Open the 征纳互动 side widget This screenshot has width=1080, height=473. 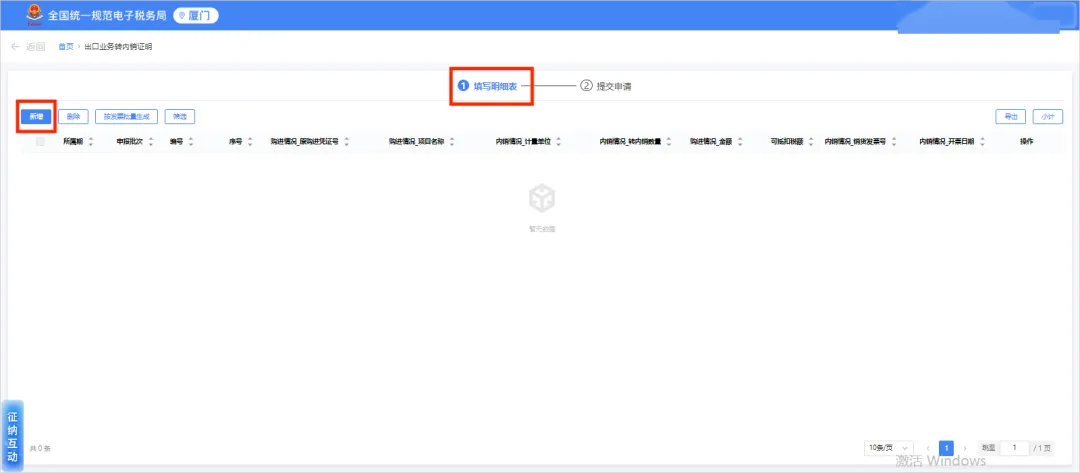pos(12,435)
